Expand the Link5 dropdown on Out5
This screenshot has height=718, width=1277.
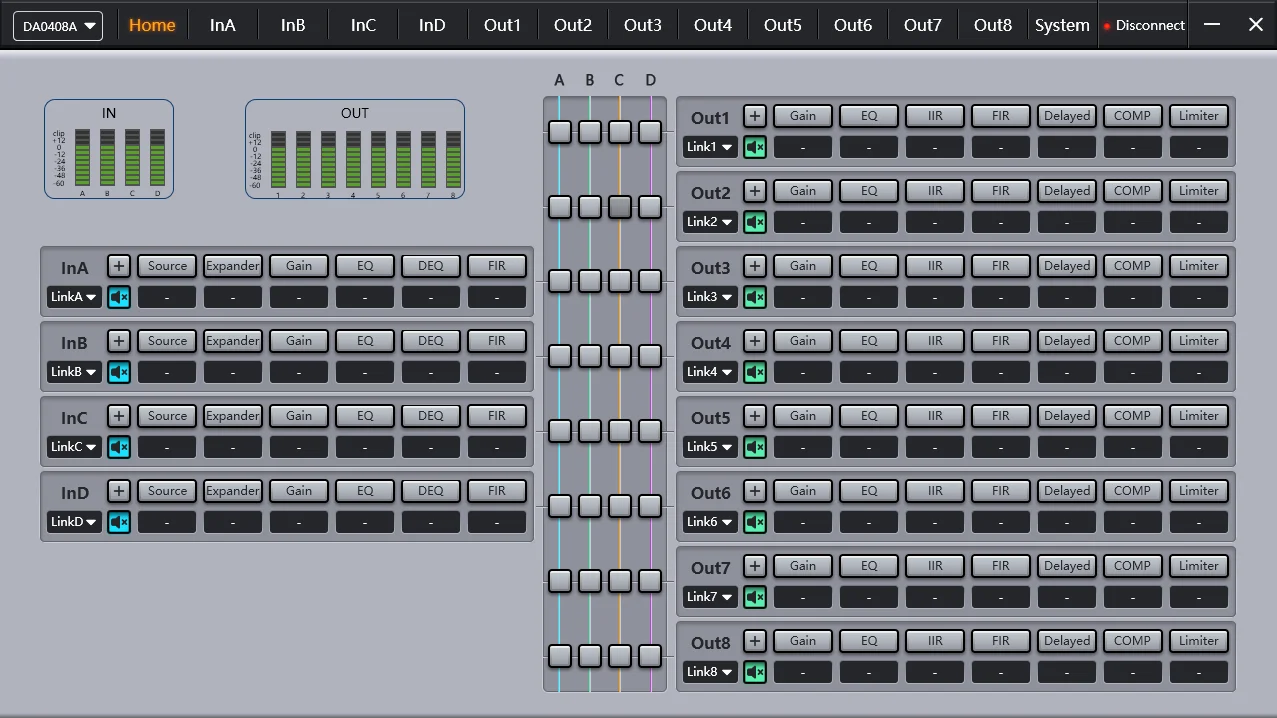point(709,446)
